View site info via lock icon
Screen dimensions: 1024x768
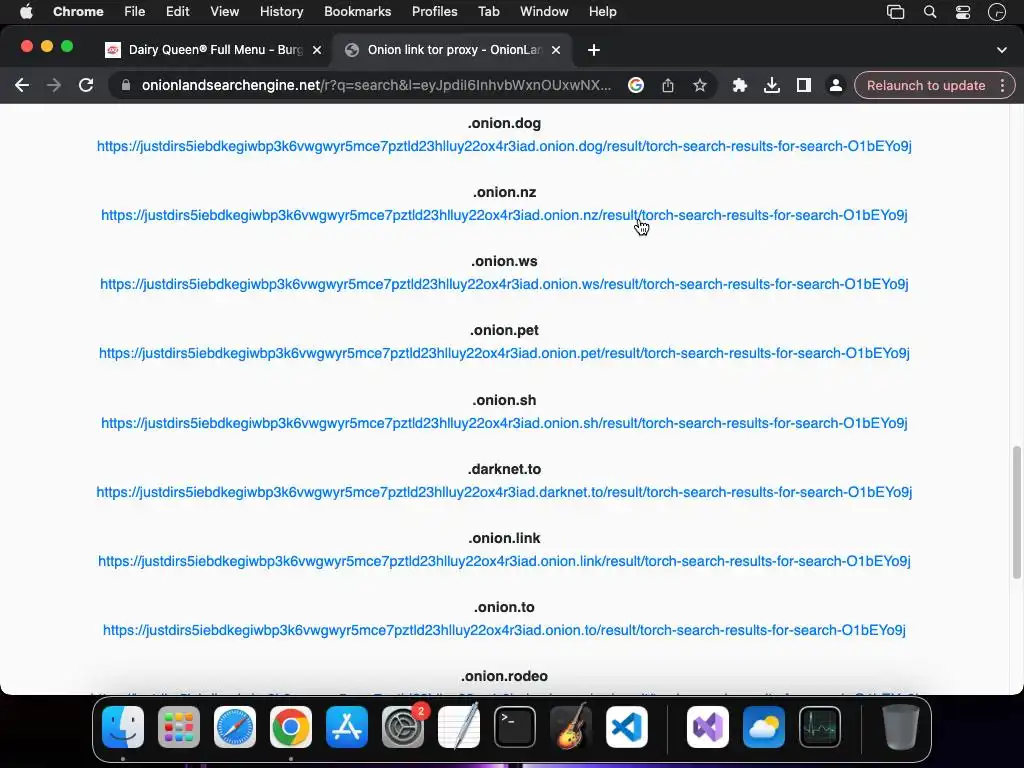126,86
